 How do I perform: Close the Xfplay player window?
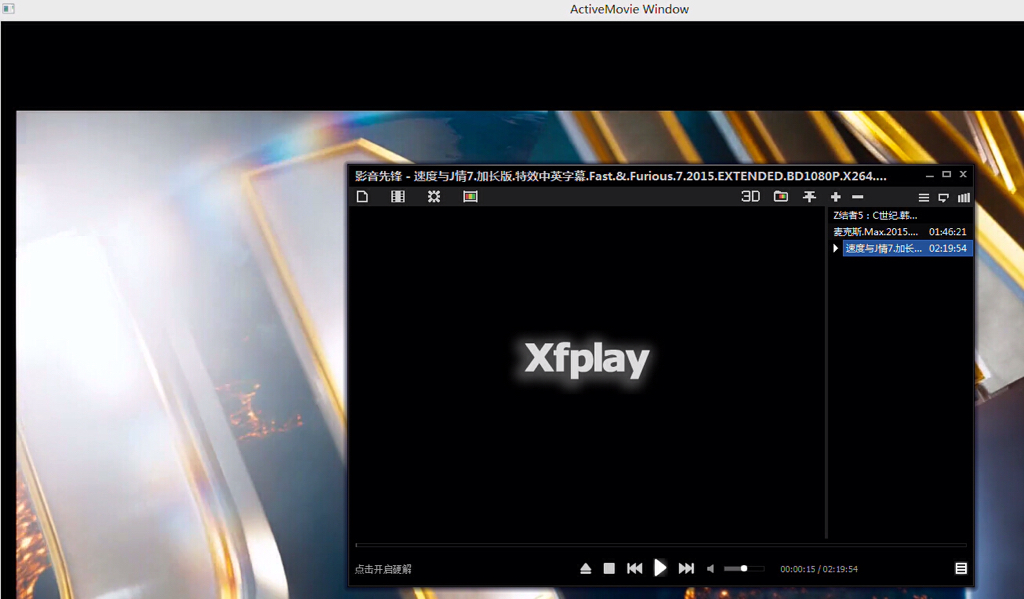click(x=963, y=174)
